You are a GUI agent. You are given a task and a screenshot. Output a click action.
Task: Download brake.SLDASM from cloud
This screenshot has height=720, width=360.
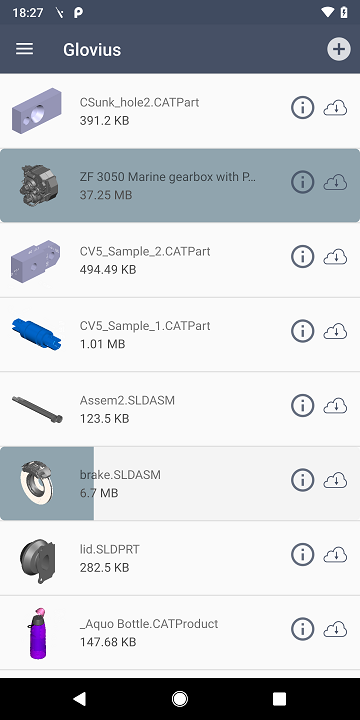coord(335,480)
